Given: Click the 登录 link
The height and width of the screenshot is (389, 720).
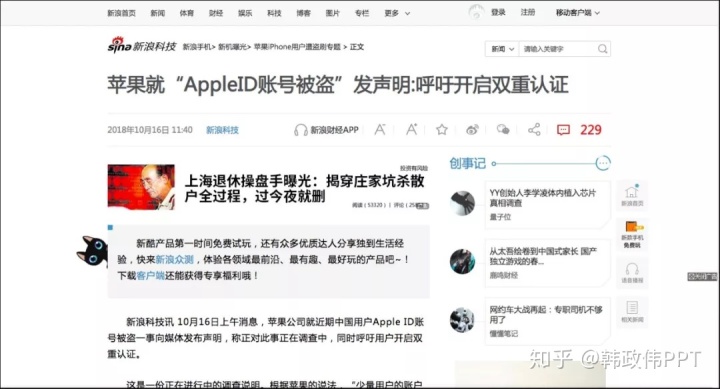Looking at the screenshot, I should point(498,12).
